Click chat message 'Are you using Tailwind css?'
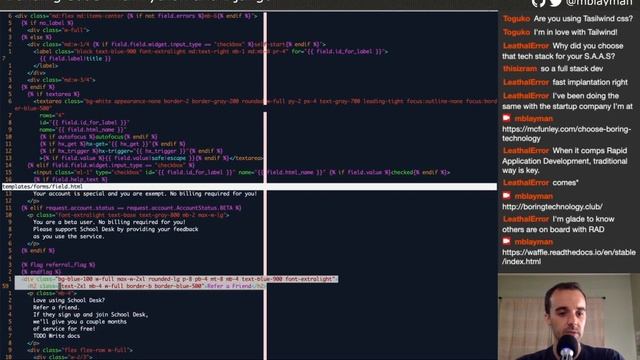Viewport: 640px width, 360px height. [x=583, y=19]
